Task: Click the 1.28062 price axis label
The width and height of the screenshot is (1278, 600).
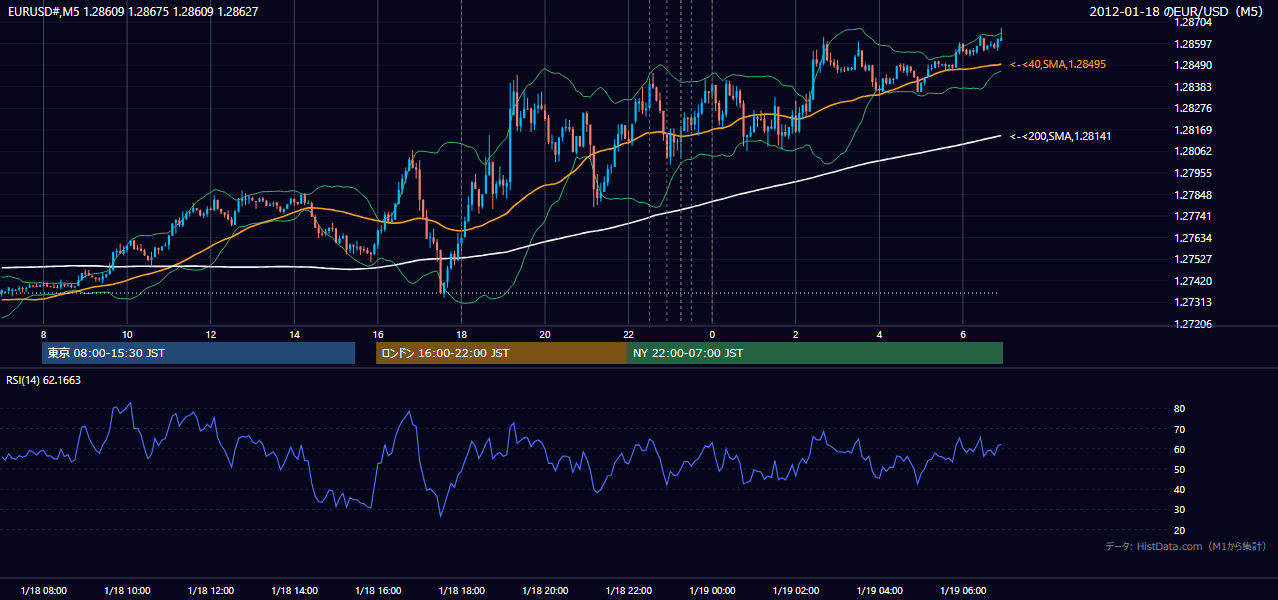Action: 1193,151
